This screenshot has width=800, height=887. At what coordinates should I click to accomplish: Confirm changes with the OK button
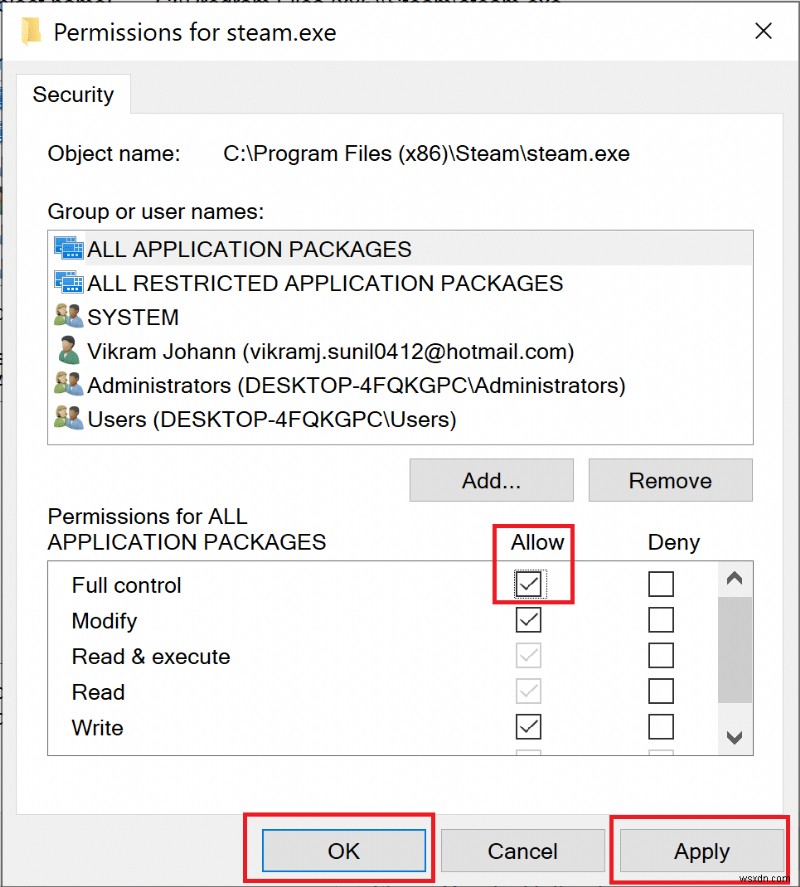click(343, 851)
